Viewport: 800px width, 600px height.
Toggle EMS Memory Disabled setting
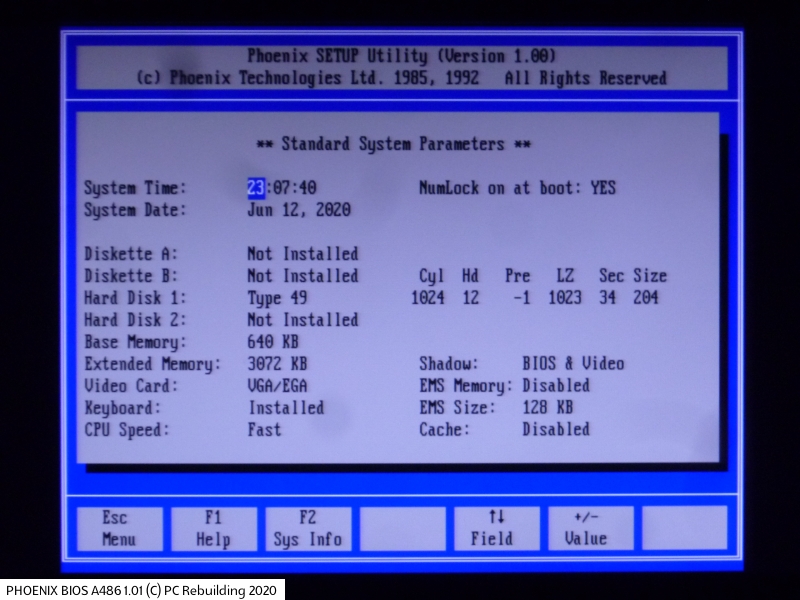tap(555, 386)
